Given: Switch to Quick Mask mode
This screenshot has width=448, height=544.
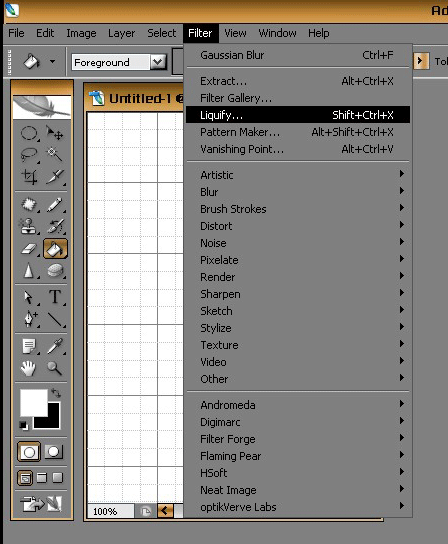Looking at the screenshot, I should pyautogui.click(x=53, y=451).
